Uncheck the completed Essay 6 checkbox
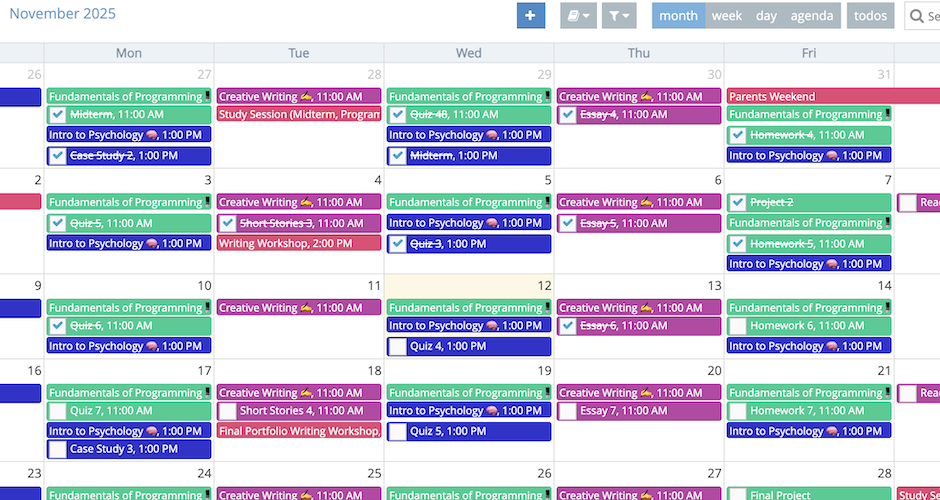 pyautogui.click(x=568, y=326)
